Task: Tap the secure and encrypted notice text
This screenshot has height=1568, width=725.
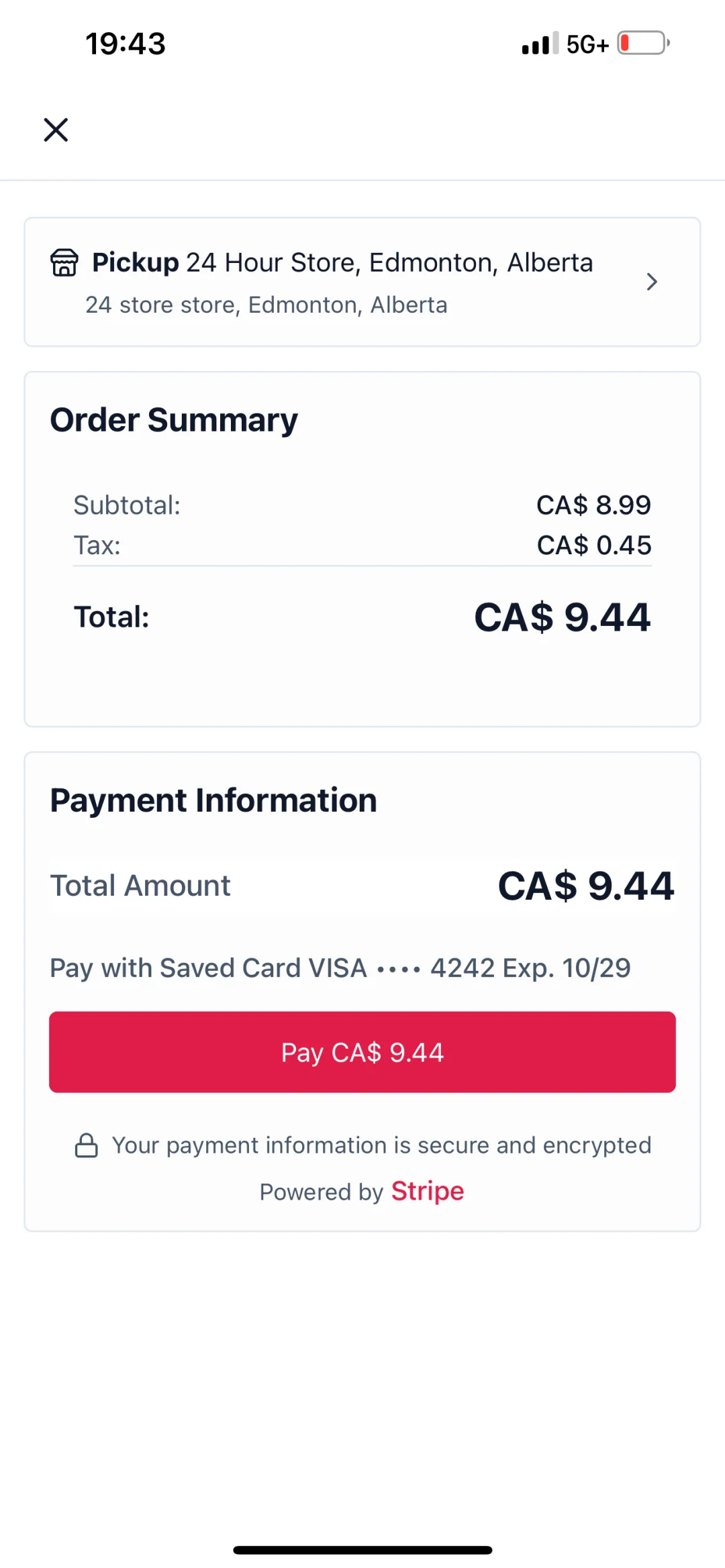Action: pos(381,1145)
